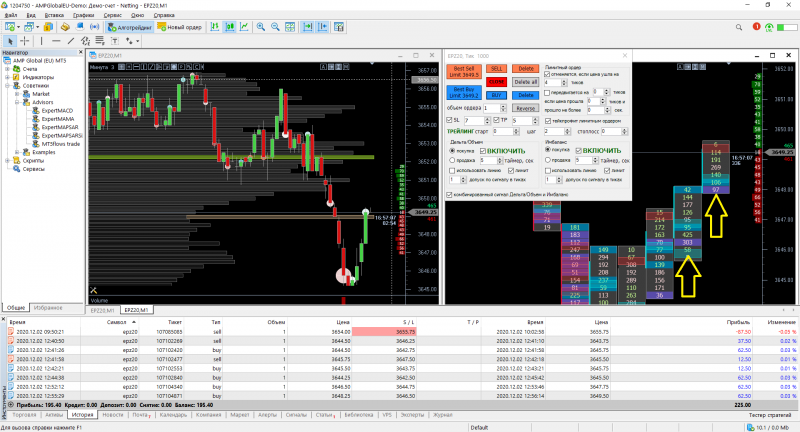Click the Delete all button
Viewport: 800px width, 432px height.
click(x=526, y=82)
